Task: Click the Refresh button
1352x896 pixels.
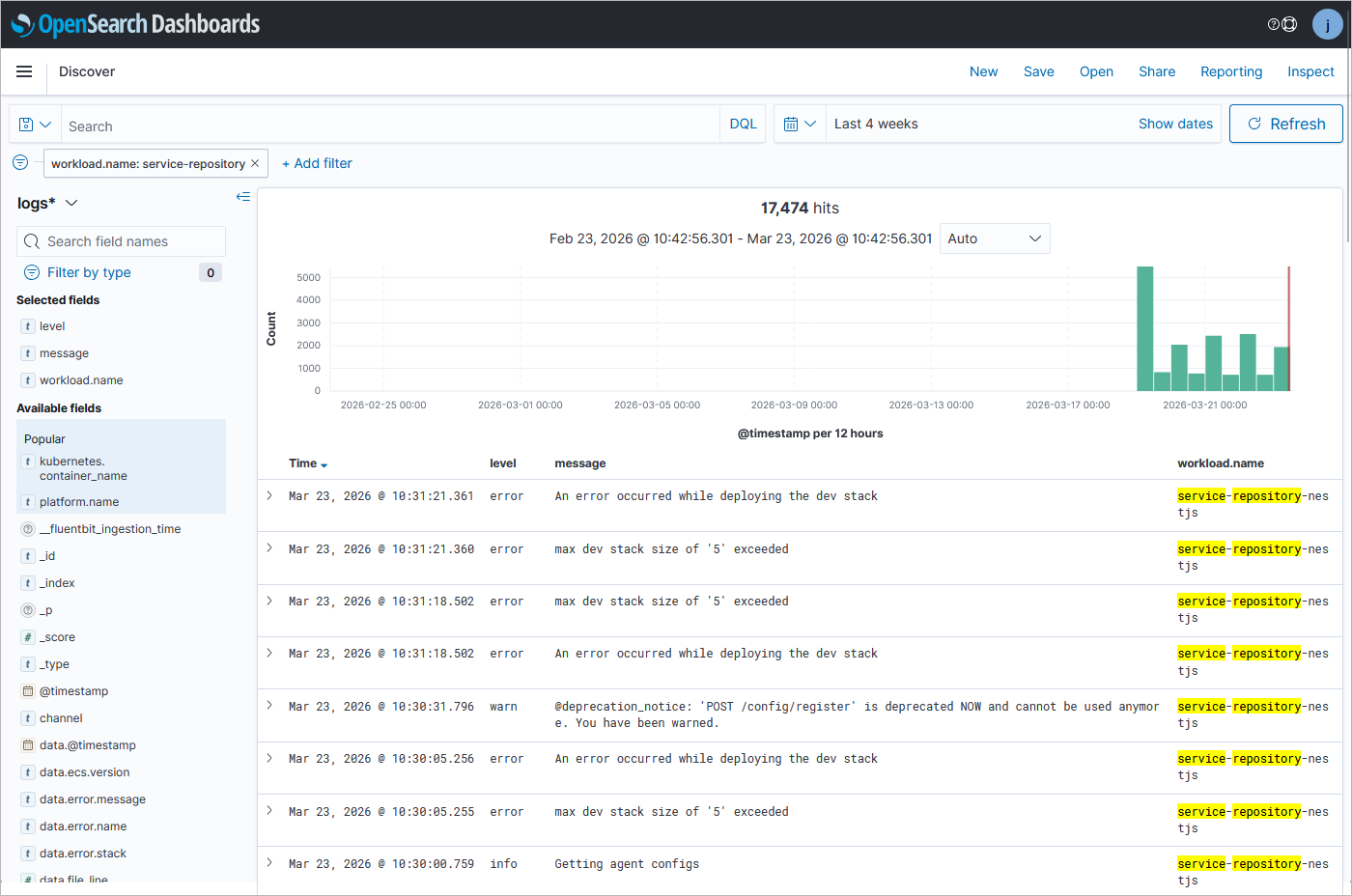Action: [1285, 124]
